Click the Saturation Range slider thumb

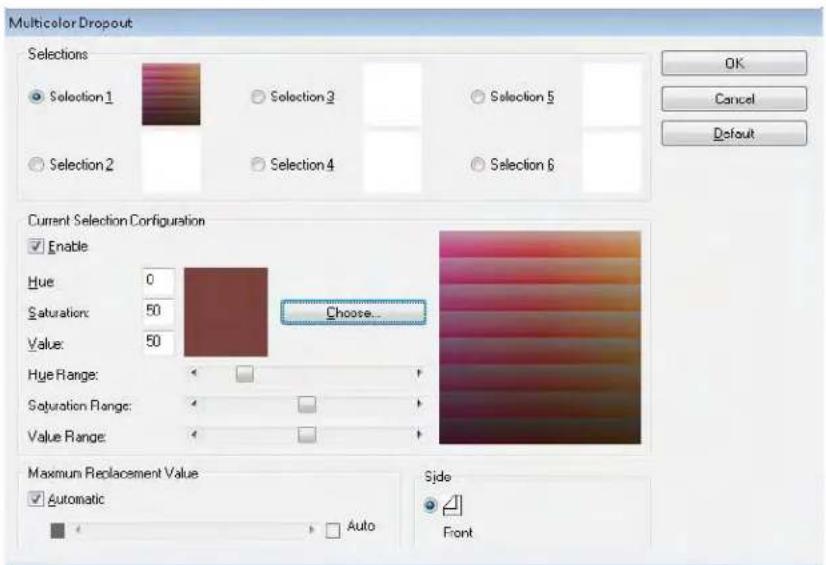pyautogui.click(x=307, y=404)
